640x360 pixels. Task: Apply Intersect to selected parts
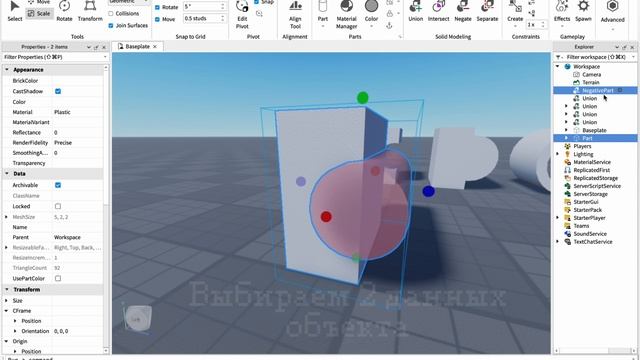[438, 11]
